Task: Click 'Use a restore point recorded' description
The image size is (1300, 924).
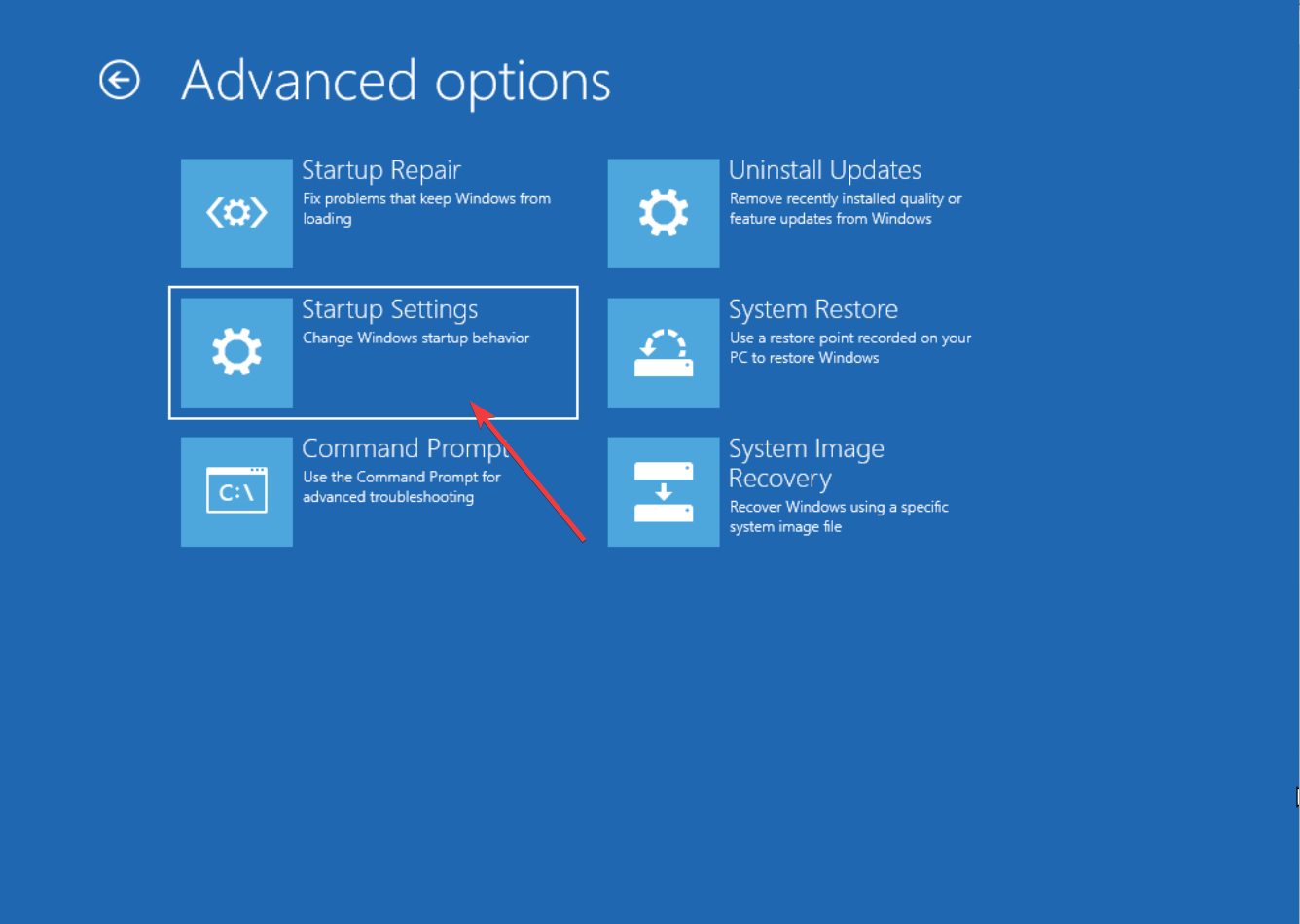Action: 850,347
